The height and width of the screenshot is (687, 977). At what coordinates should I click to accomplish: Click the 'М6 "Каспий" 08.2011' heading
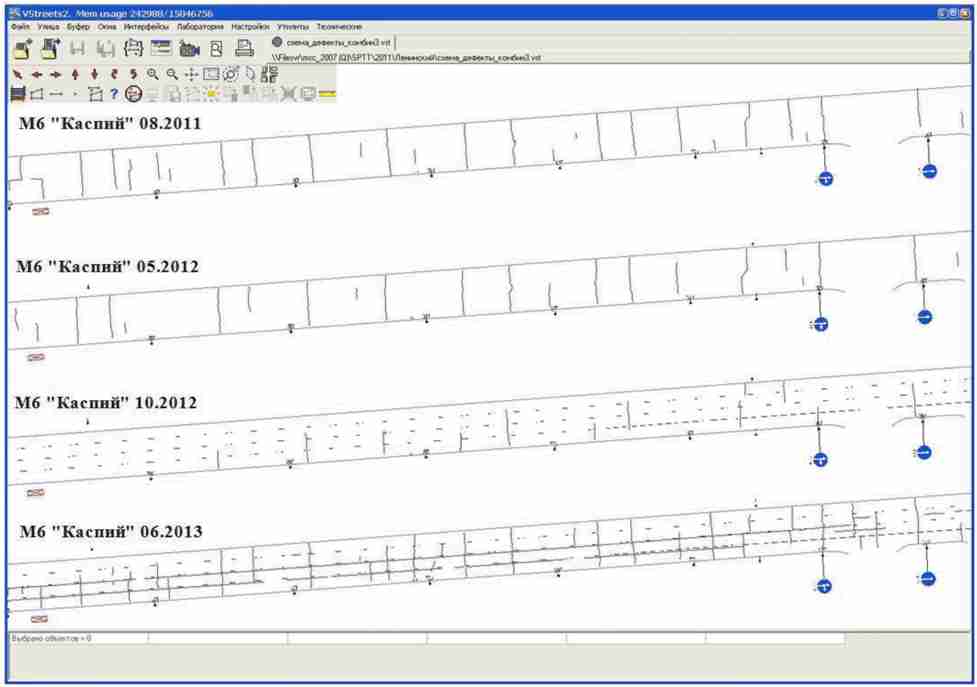(110, 123)
